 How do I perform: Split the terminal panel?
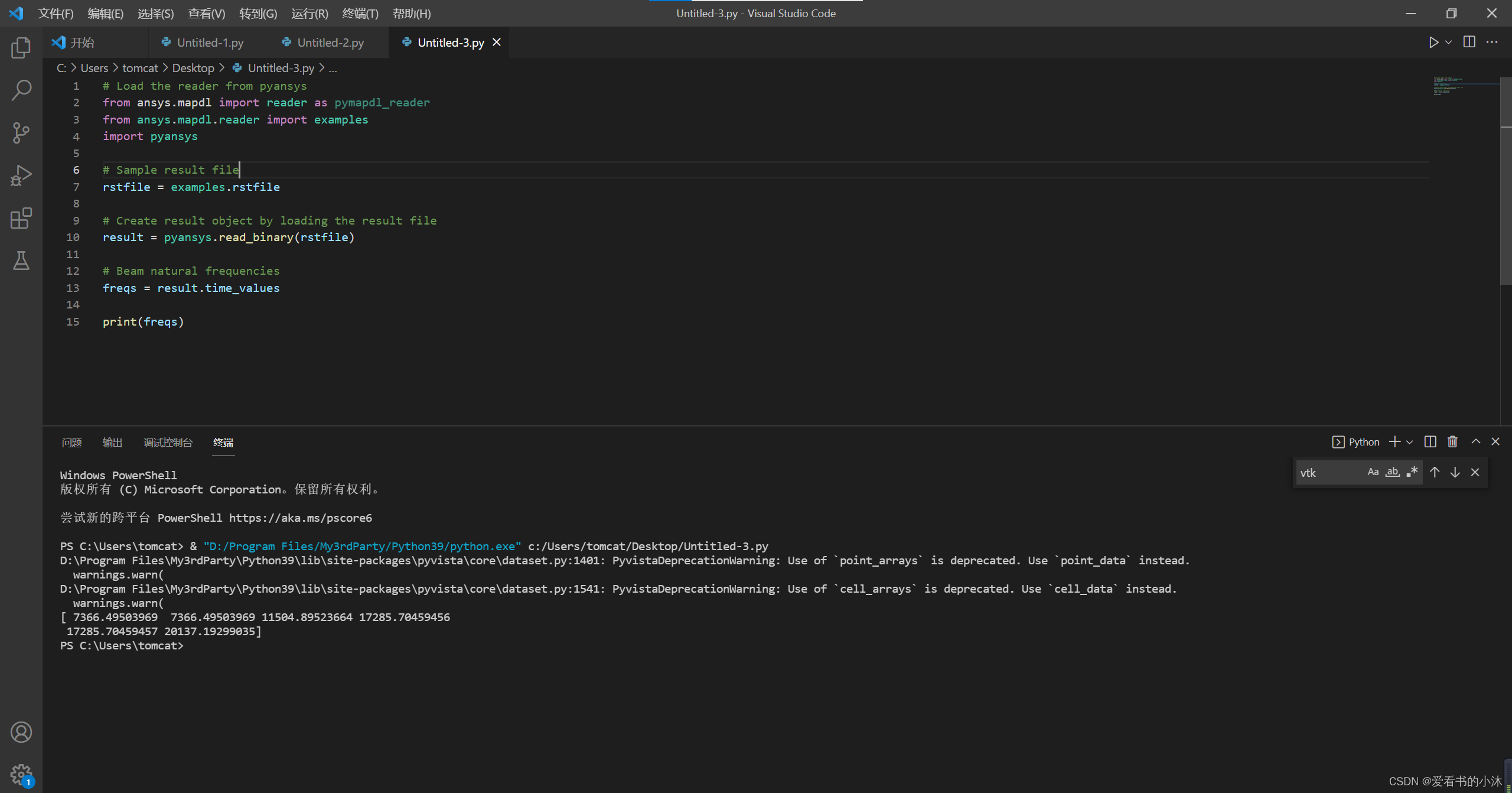pyautogui.click(x=1430, y=442)
